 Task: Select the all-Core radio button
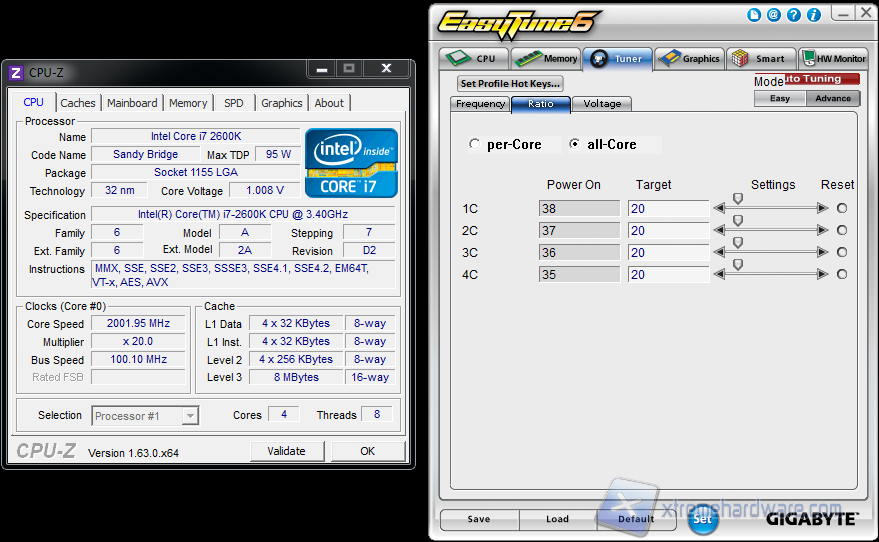[x=574, y=144]
